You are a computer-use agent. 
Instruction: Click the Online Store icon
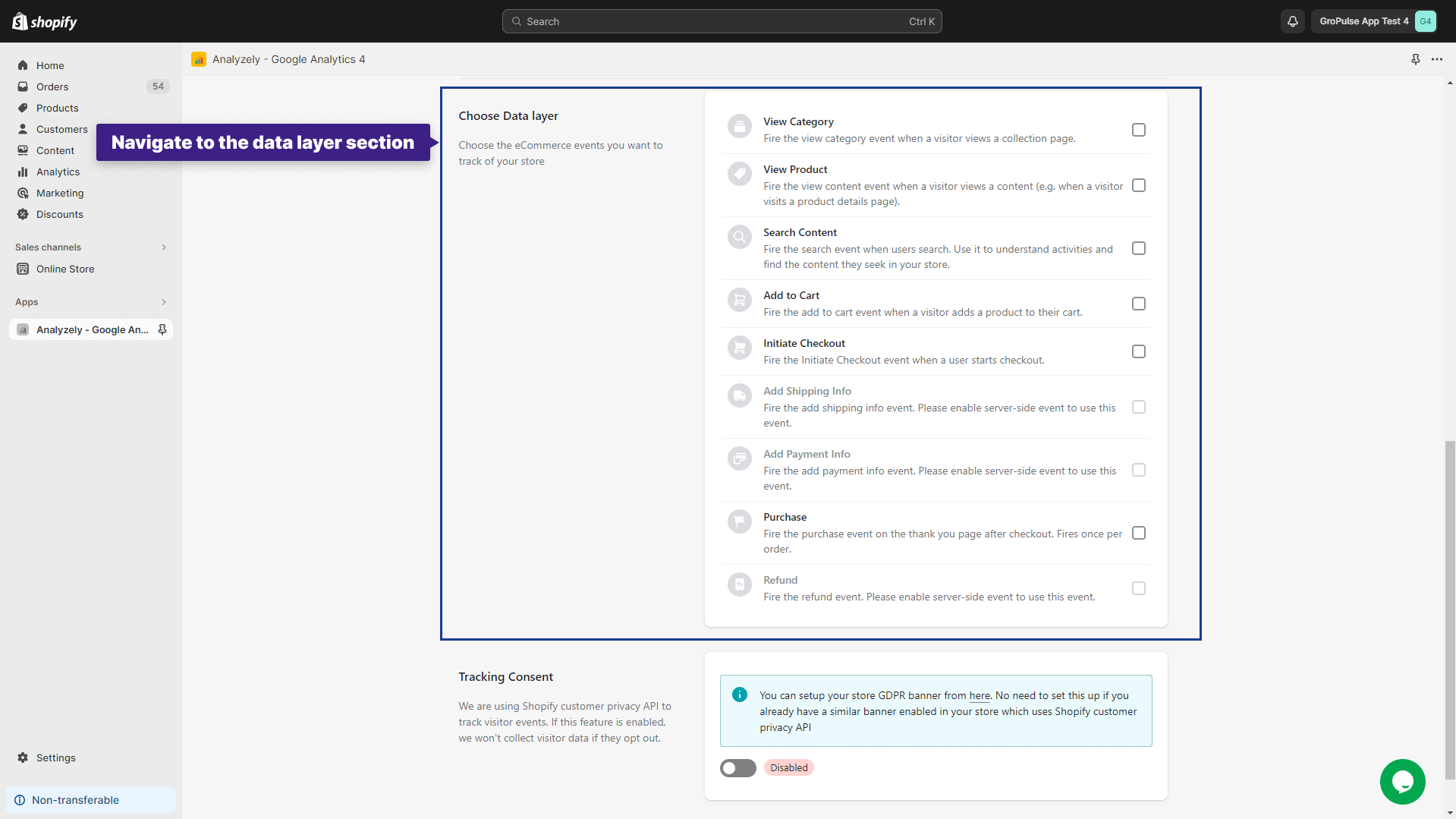point(23,269)
